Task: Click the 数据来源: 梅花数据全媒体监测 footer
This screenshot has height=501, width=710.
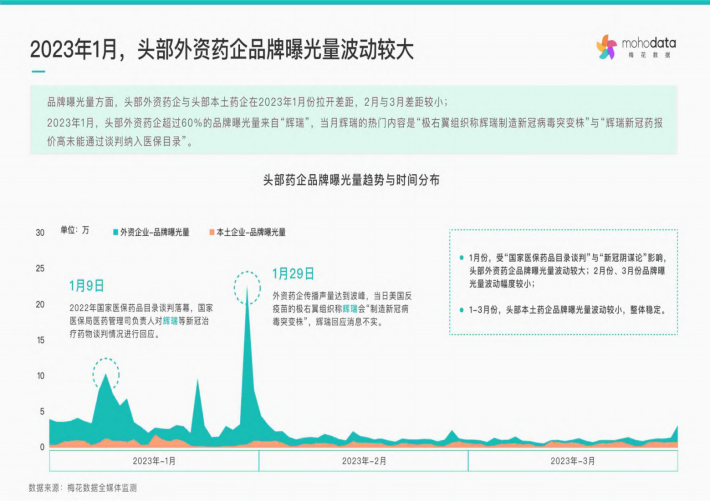Action: [x=82, y=488]
